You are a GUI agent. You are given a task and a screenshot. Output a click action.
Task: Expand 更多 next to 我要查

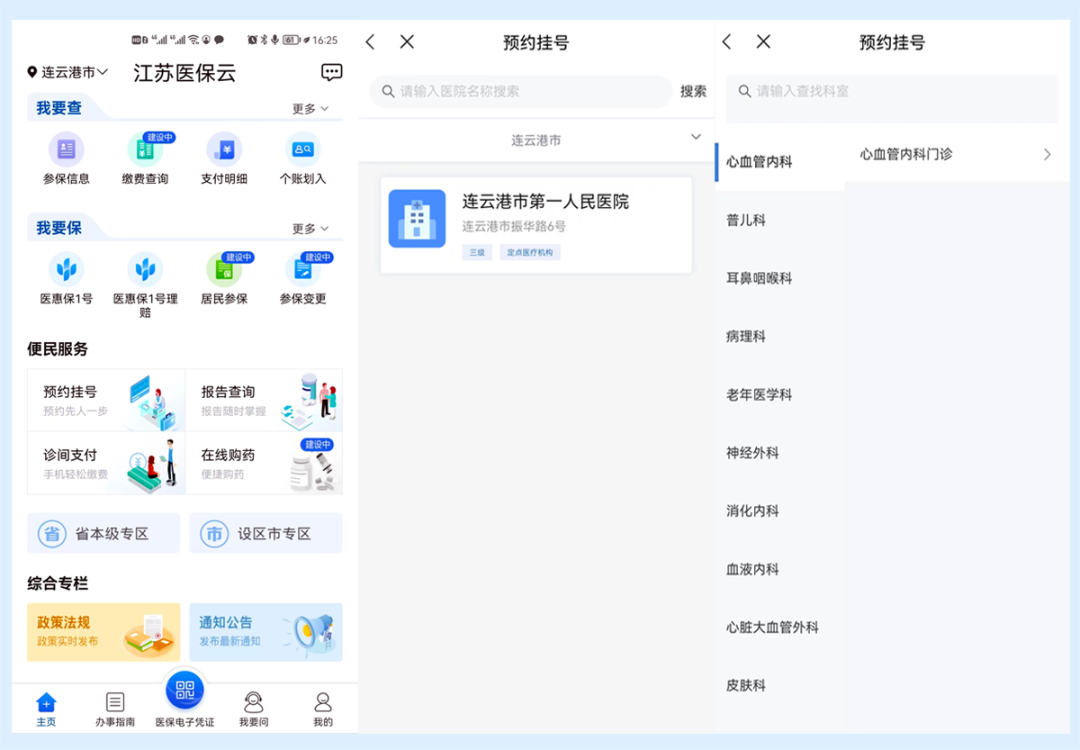[x=310, y=108]
